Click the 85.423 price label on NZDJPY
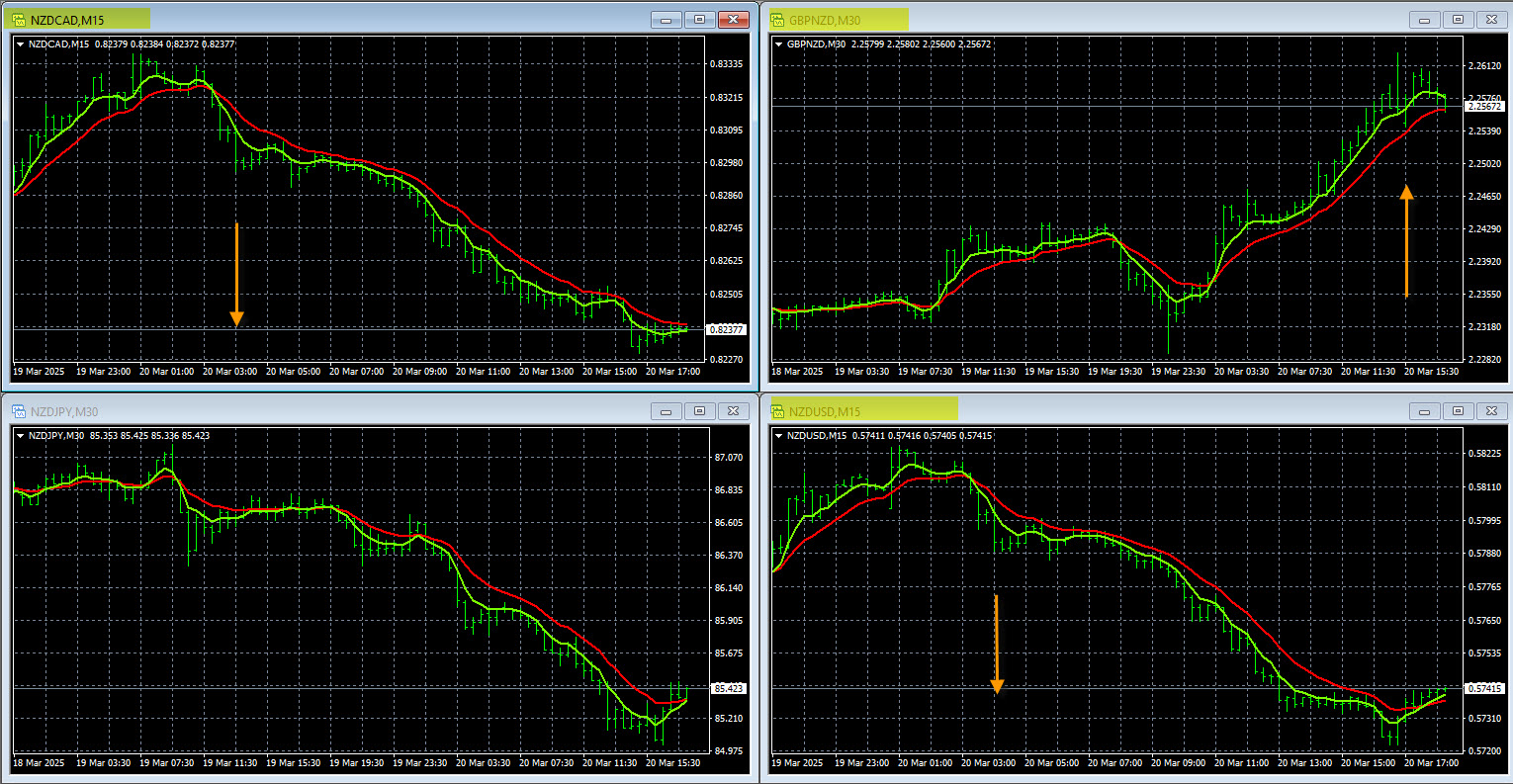The width and height of the screenshot is (1513, 784). coord(728,688)
